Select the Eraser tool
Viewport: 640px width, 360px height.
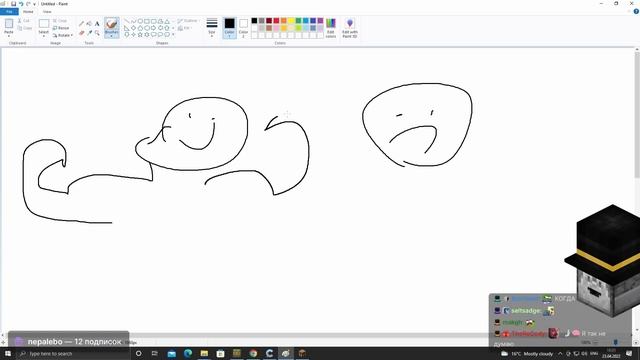(x=81, y=33)
